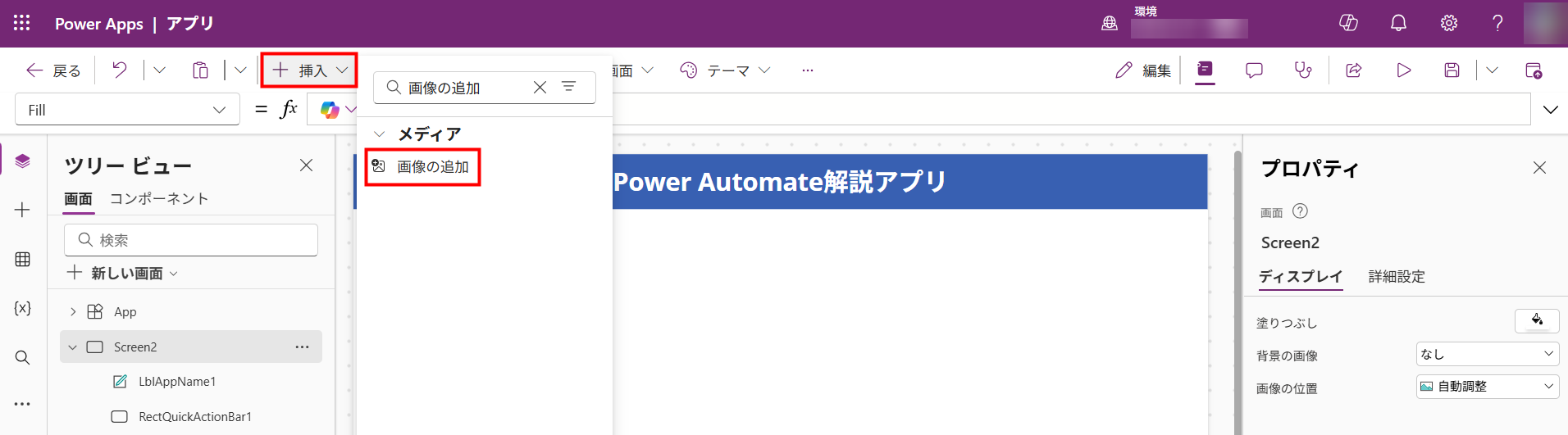1568x435 pixels.
Task: Collapse the メディア category section
Action: [380, 134]
